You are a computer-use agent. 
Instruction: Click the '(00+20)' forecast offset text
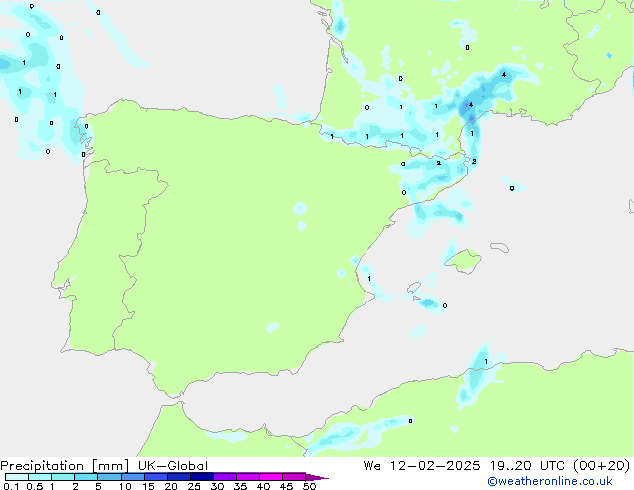(602, 466)
